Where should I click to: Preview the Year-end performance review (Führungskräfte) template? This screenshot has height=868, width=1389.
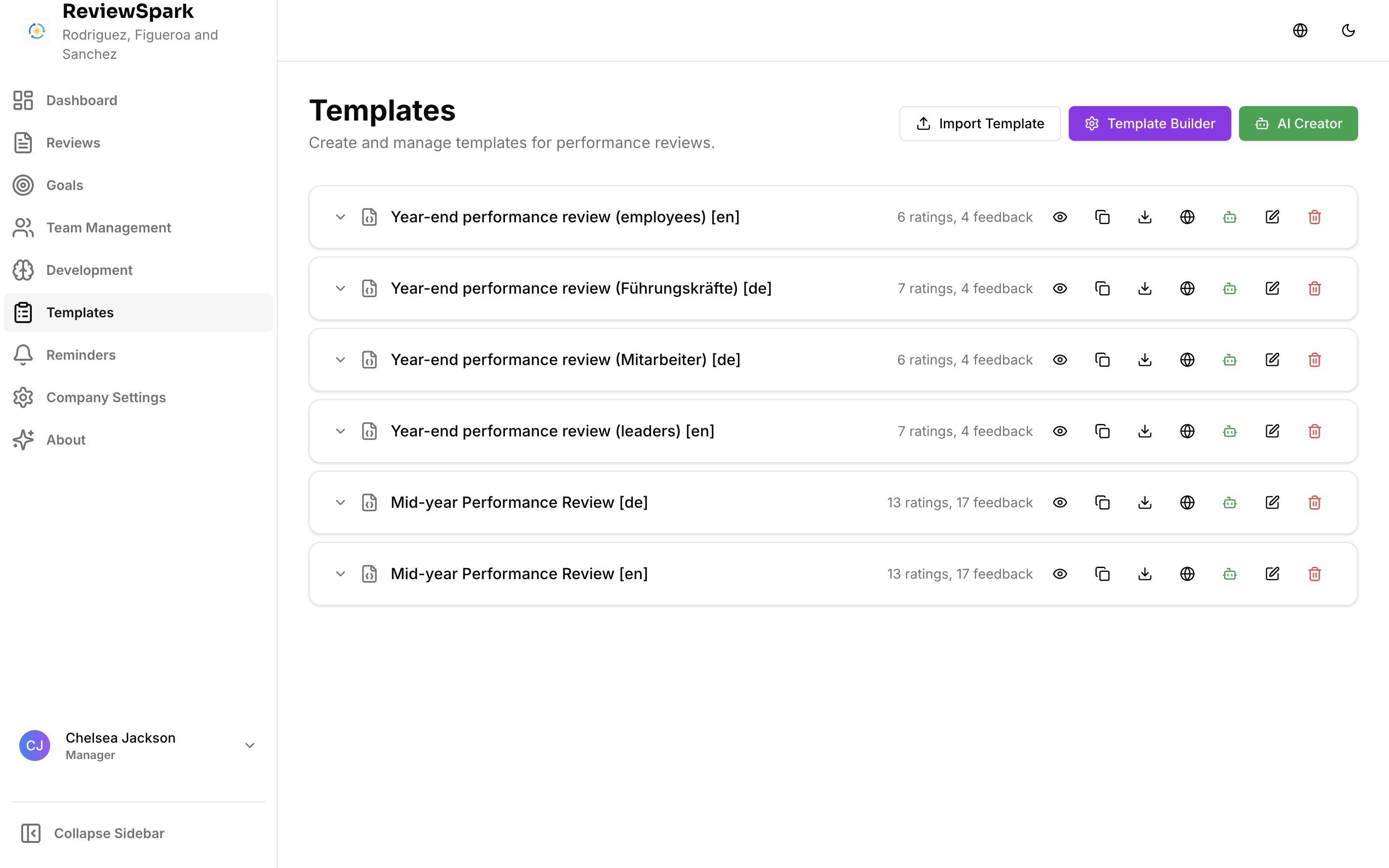point(1060,288)
